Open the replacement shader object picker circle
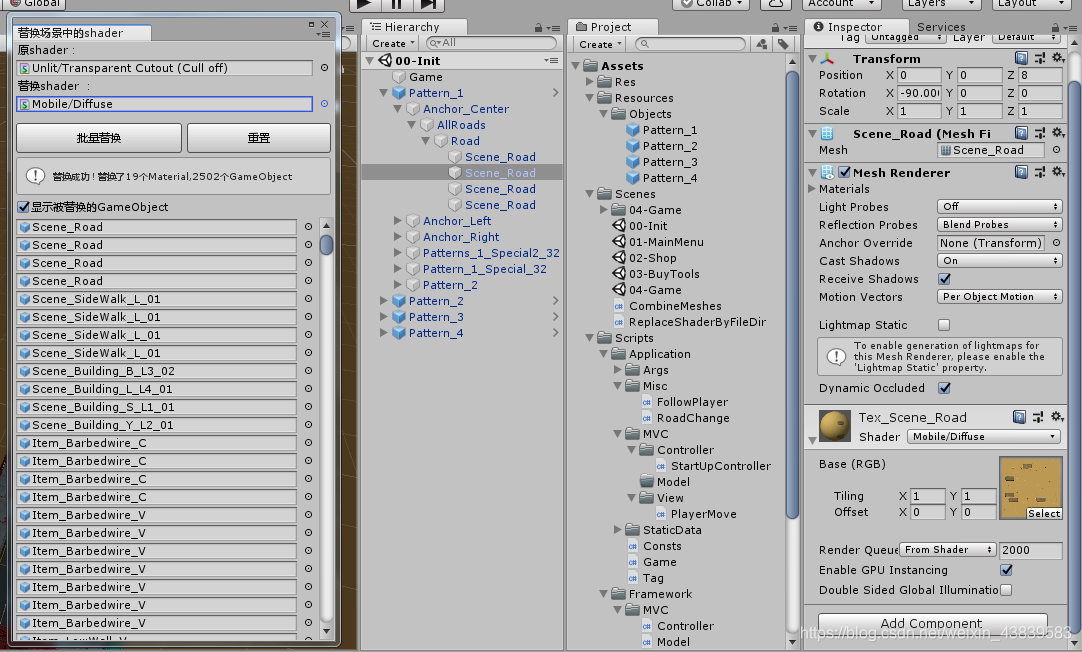Screen dimensions: 1082x652 point(324,103)
